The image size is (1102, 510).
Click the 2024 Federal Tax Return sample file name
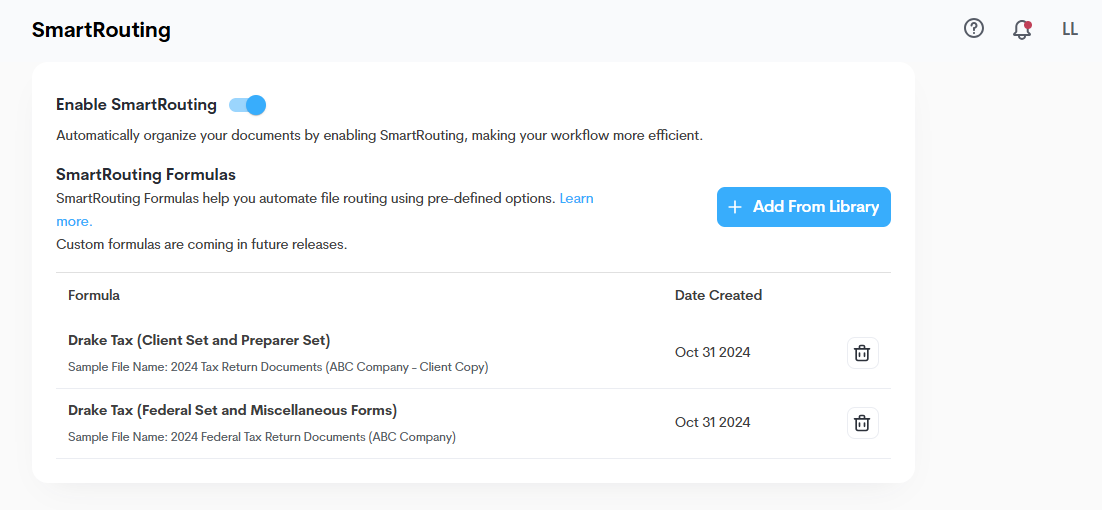click(262, 437)
